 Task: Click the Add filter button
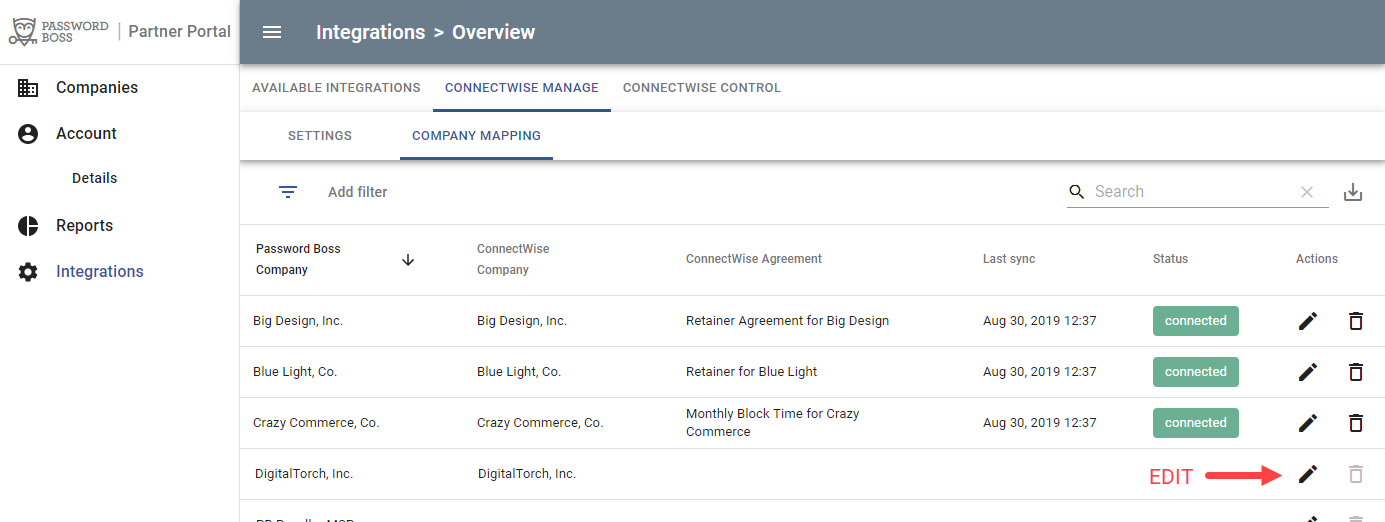tap(358, 192)
